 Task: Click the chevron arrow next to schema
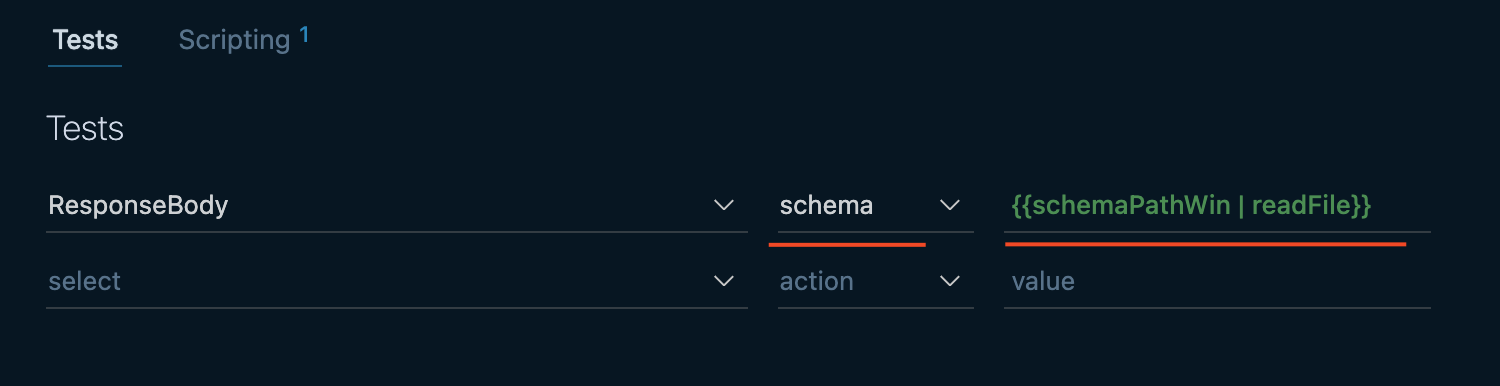[949, 206]
